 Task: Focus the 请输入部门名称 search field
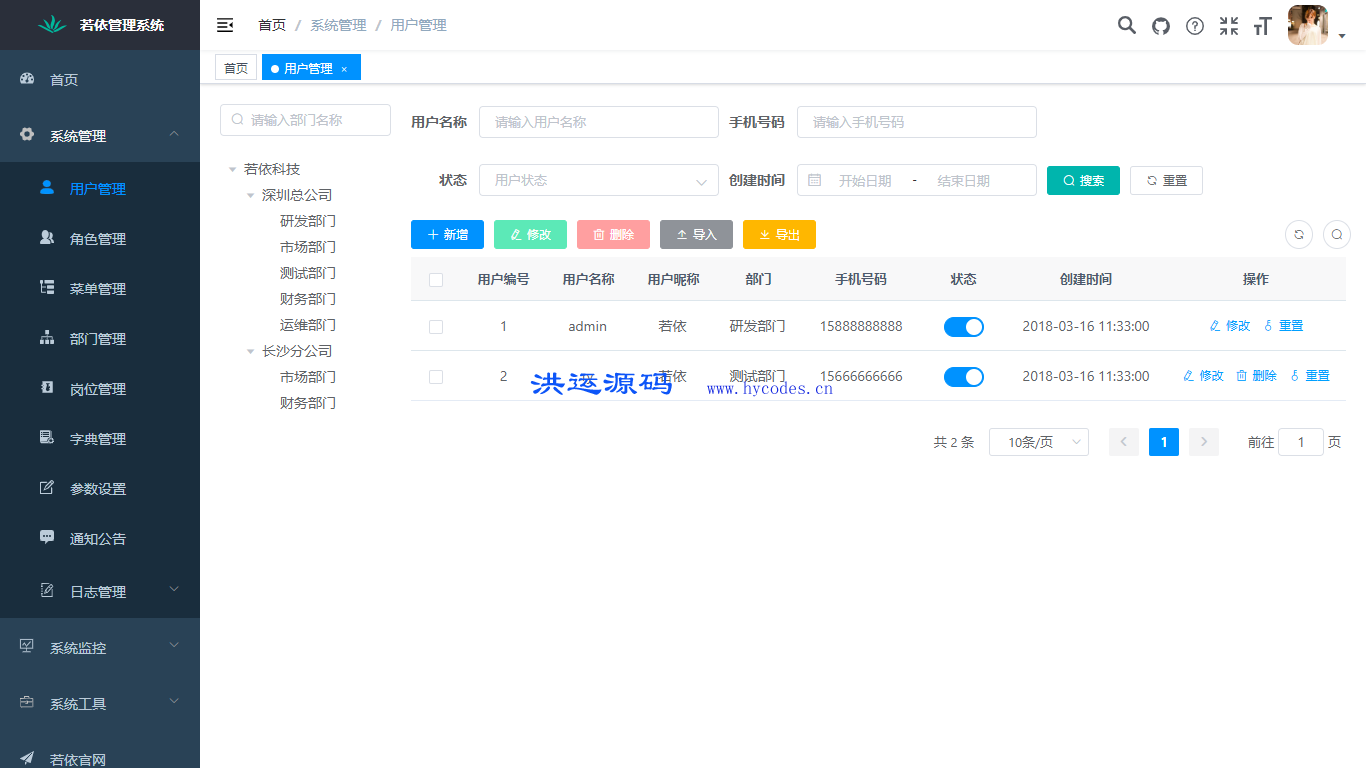[x=305, y=120]
